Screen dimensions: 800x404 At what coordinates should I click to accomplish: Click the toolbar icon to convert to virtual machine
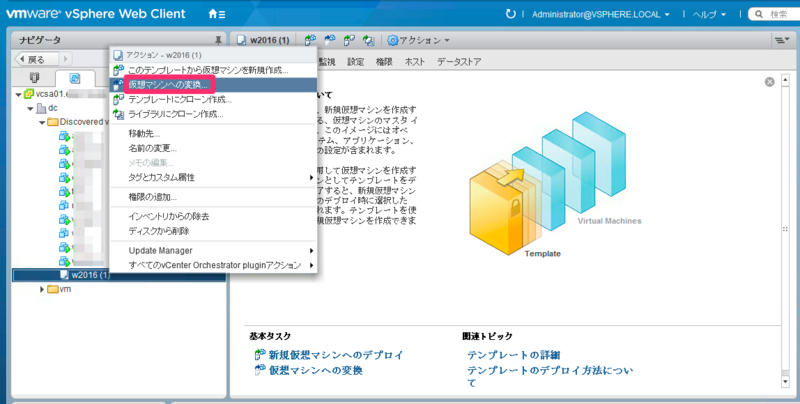(330, 40)
